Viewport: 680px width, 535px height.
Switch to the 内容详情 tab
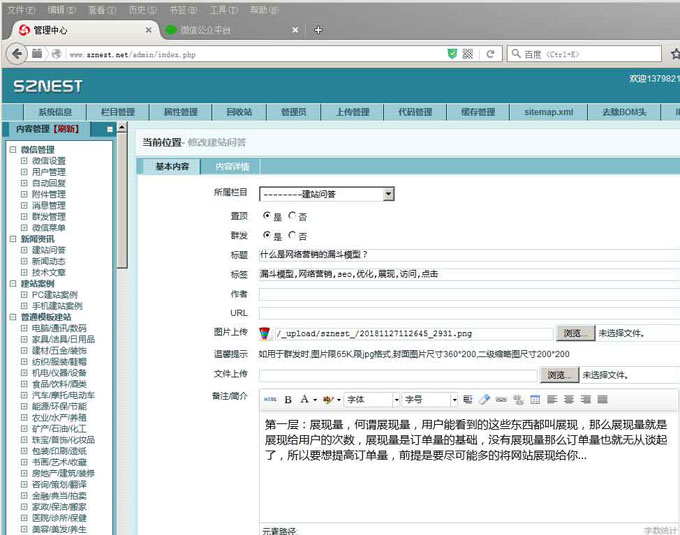pyautogui.click(x=232, y=166)
